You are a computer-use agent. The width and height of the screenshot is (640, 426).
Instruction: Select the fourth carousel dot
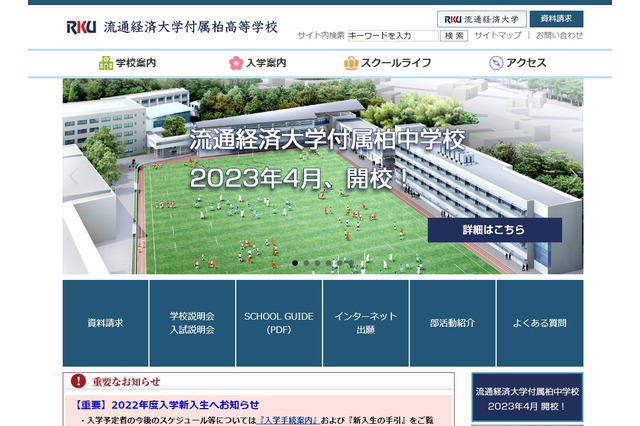tap(329, 263)
